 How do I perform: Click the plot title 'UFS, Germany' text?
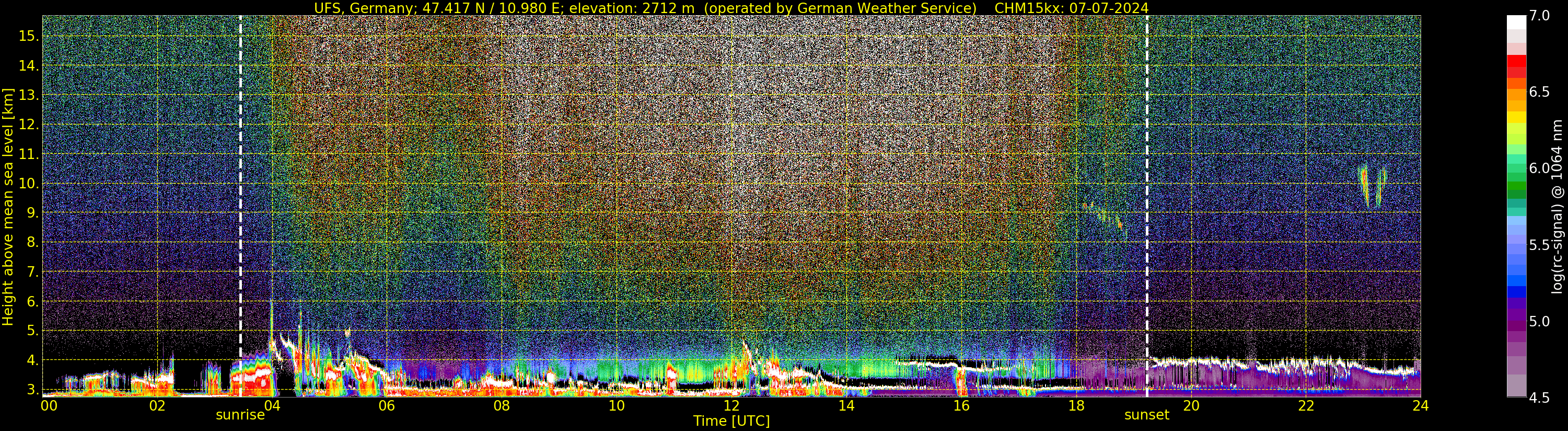tap(363, 8)
